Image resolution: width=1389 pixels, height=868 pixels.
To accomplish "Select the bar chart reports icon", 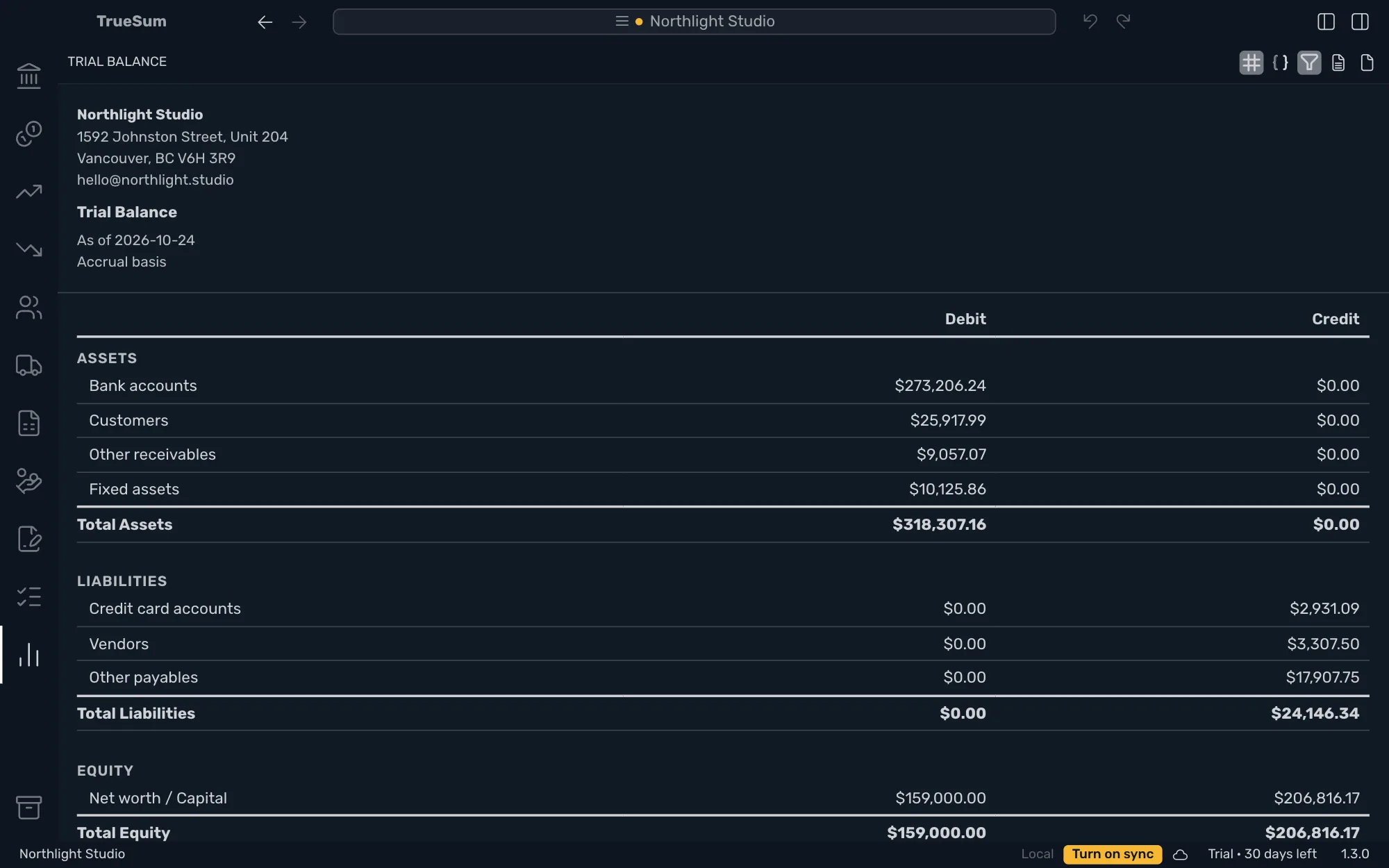I will point(28,654).
